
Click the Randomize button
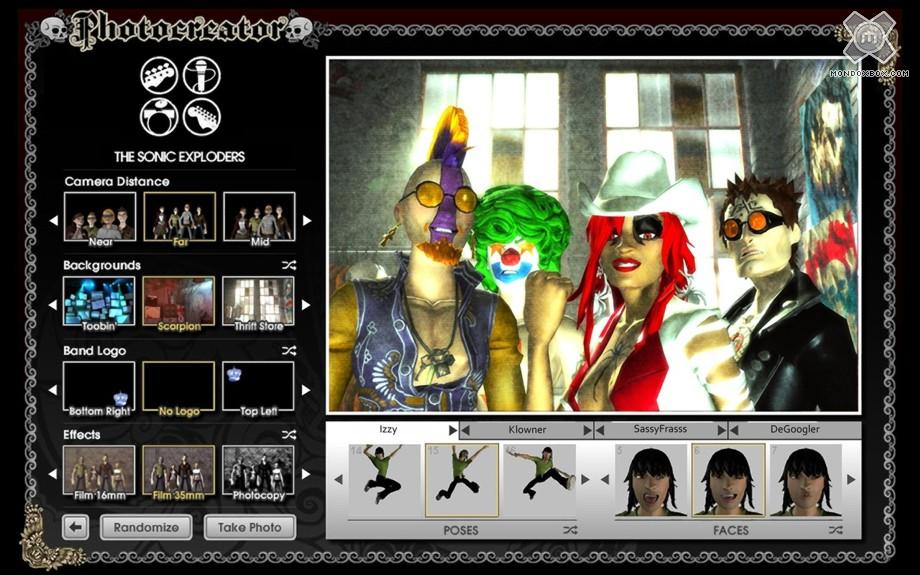[x=146, y=527]
